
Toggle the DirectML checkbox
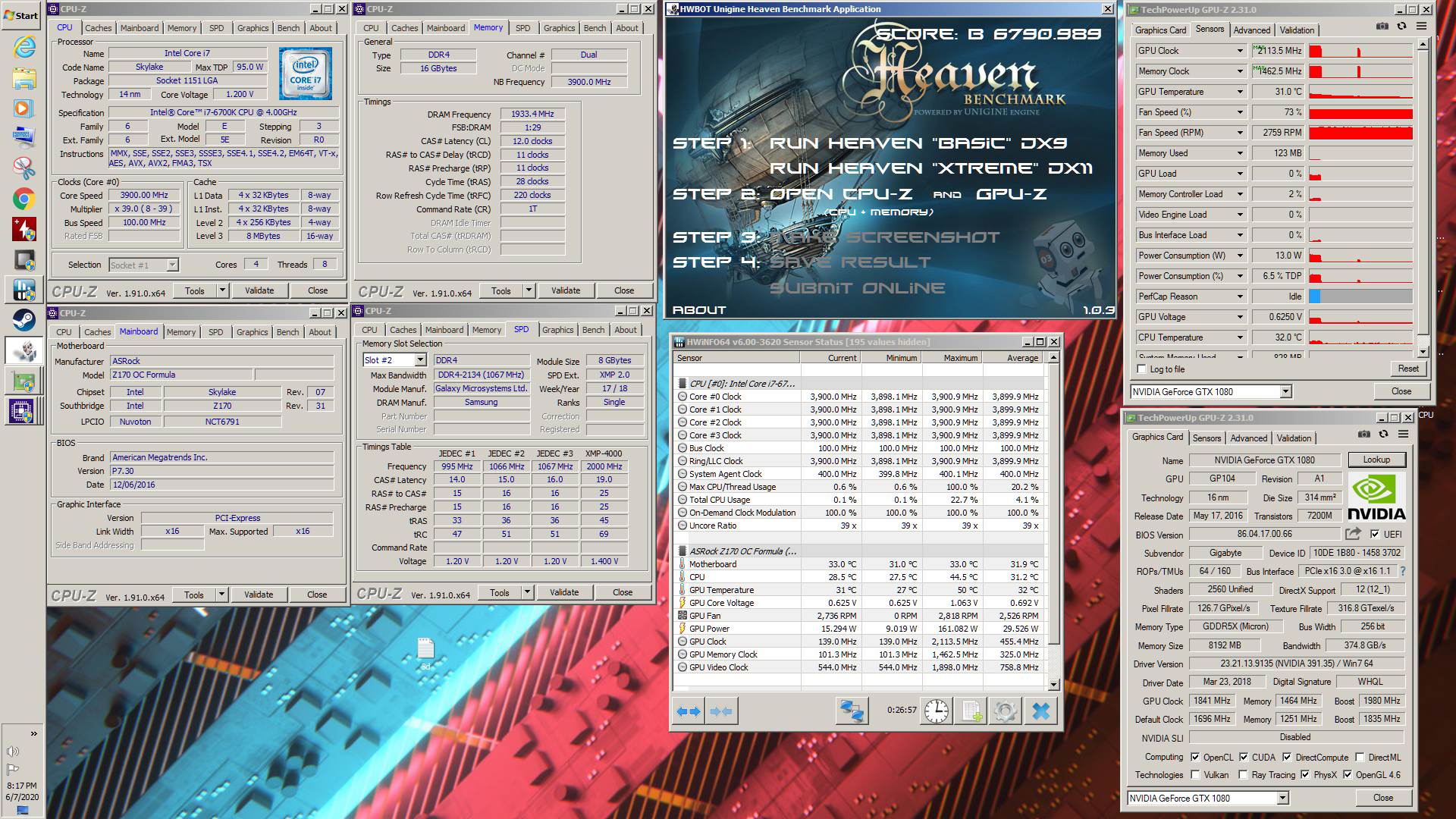[x=1360, y=757]
